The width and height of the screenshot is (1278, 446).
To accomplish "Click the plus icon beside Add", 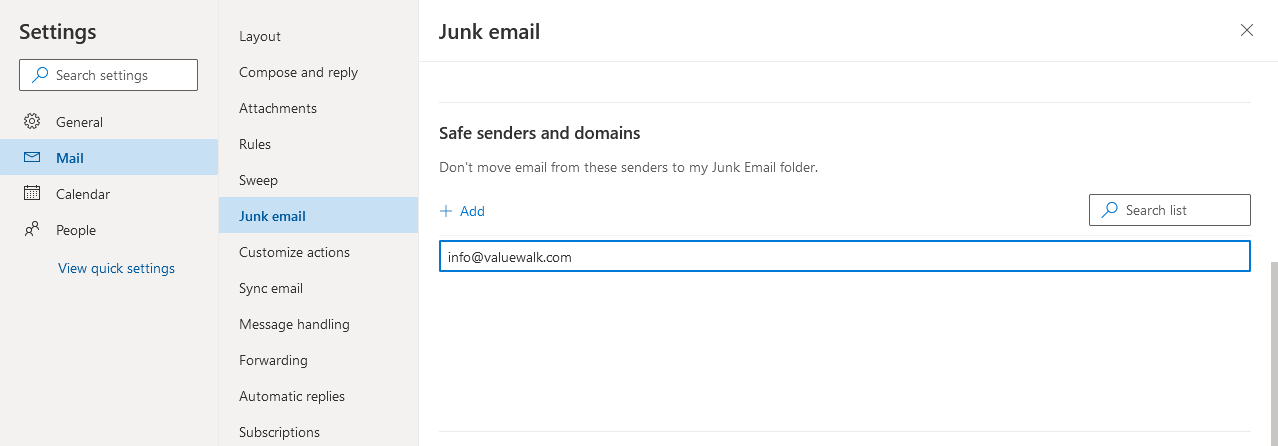I will (446, 211).
